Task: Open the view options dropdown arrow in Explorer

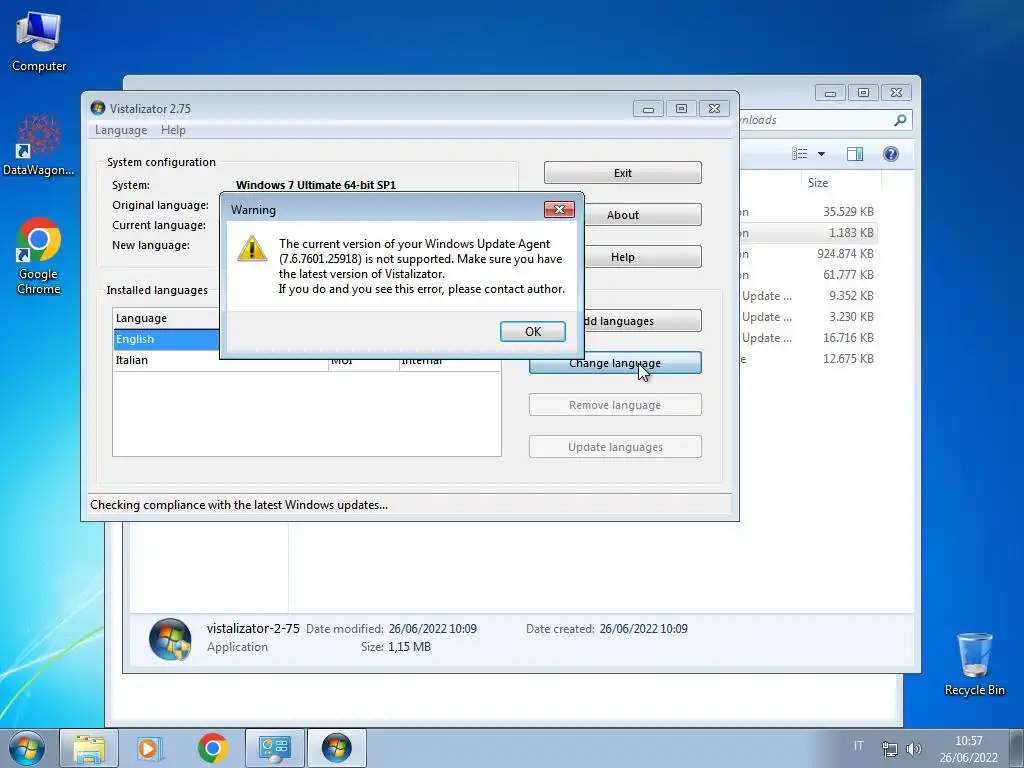Action: click(822, 154)
